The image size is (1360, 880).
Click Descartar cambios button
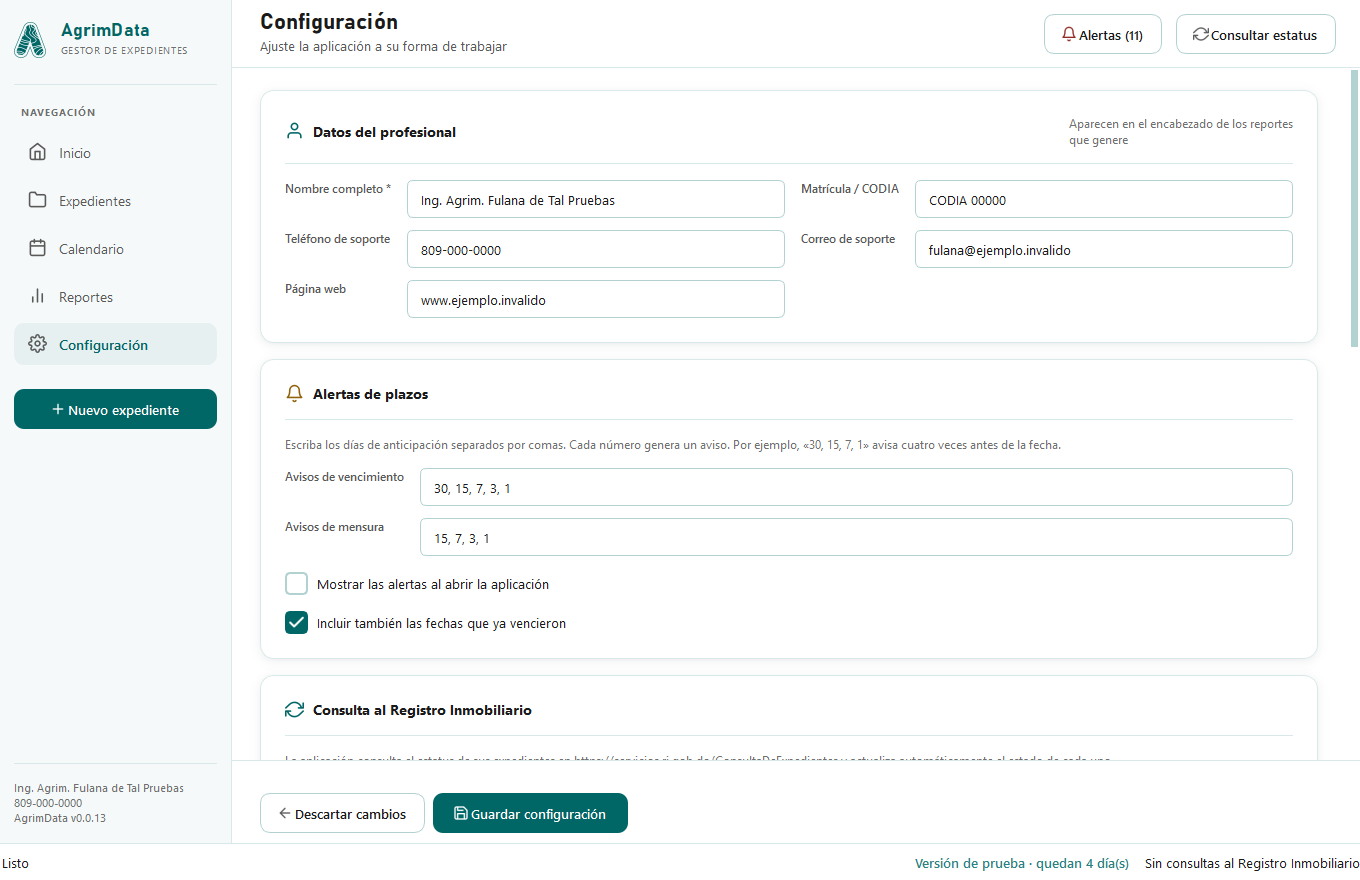tap(342, 814)
